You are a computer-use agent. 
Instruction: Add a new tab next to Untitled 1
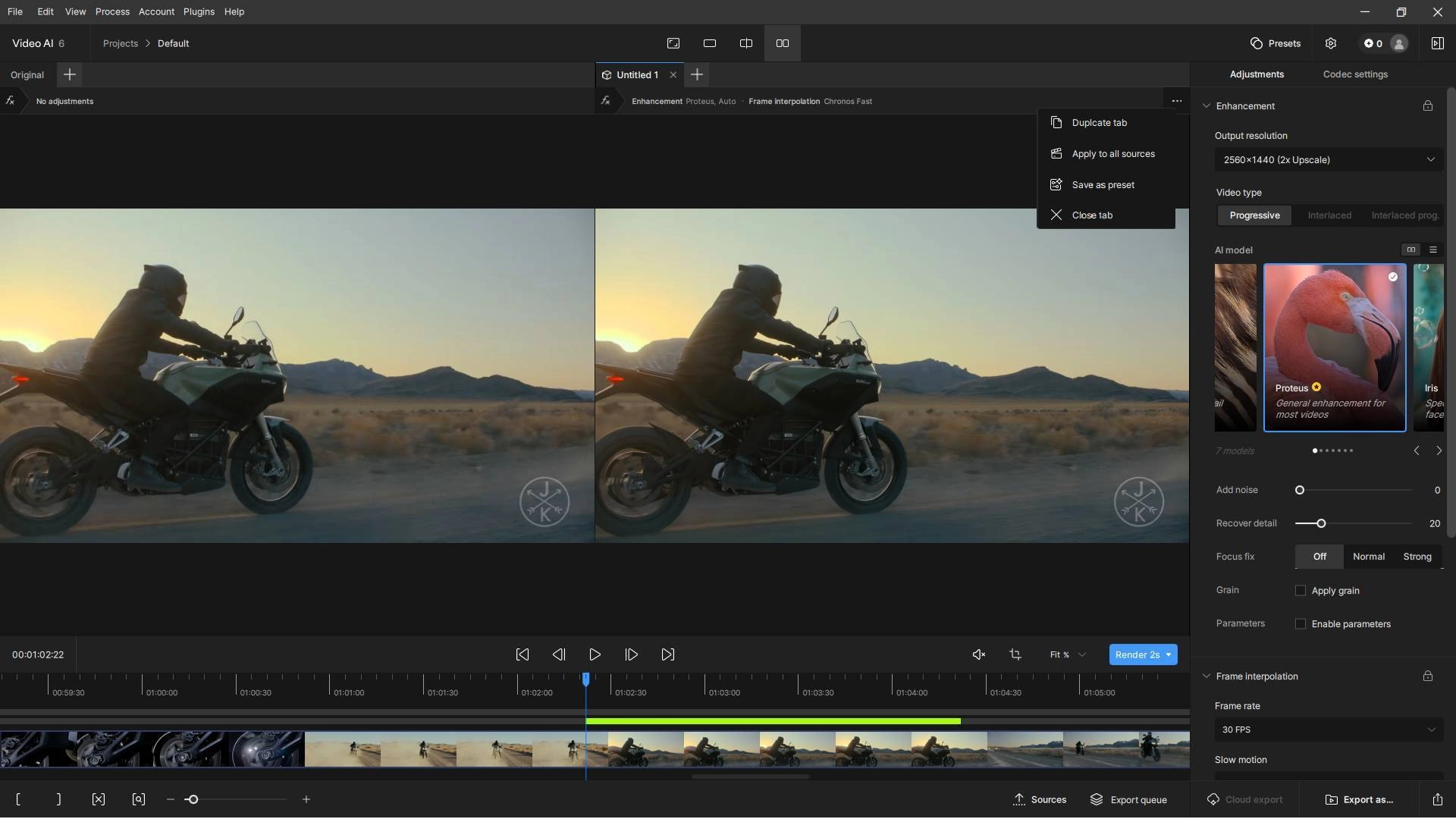pyautogui.click(x=697, y=74)
